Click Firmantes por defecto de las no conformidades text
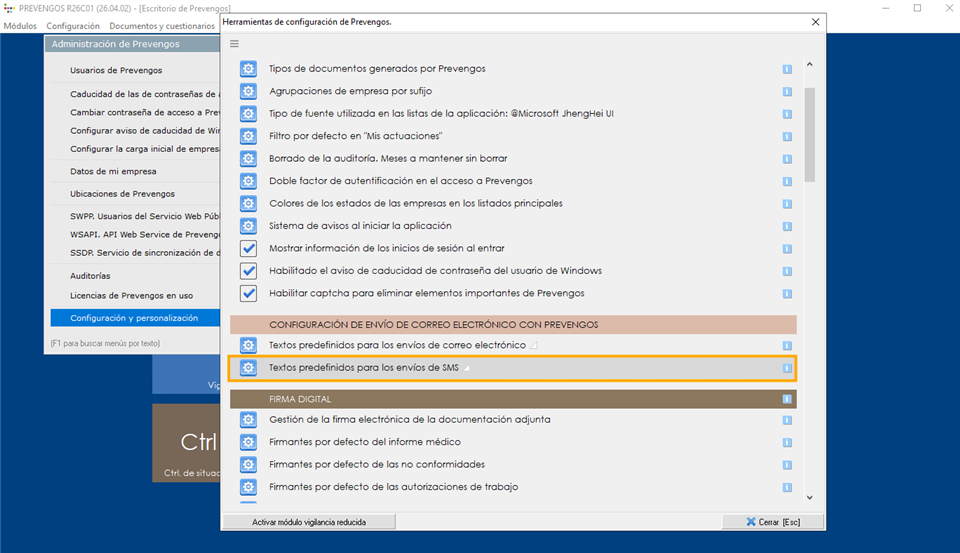 coord(377,464)
